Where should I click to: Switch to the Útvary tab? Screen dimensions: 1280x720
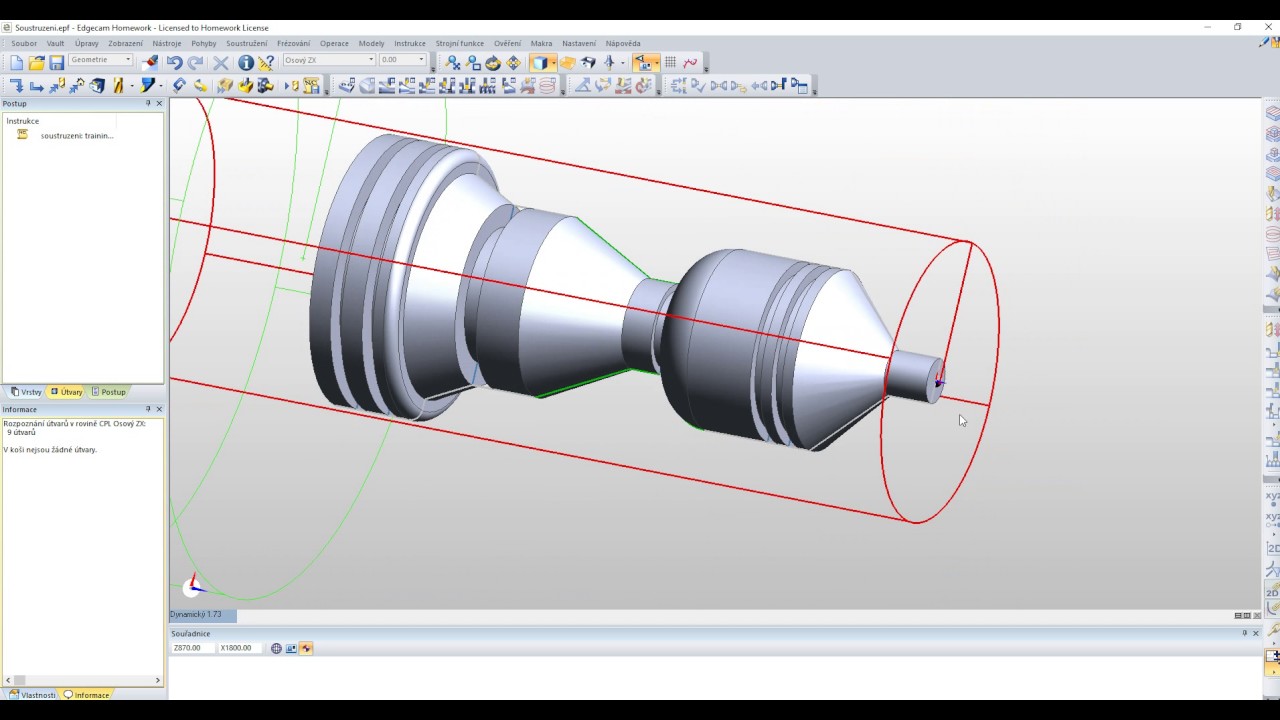point(66,392)
